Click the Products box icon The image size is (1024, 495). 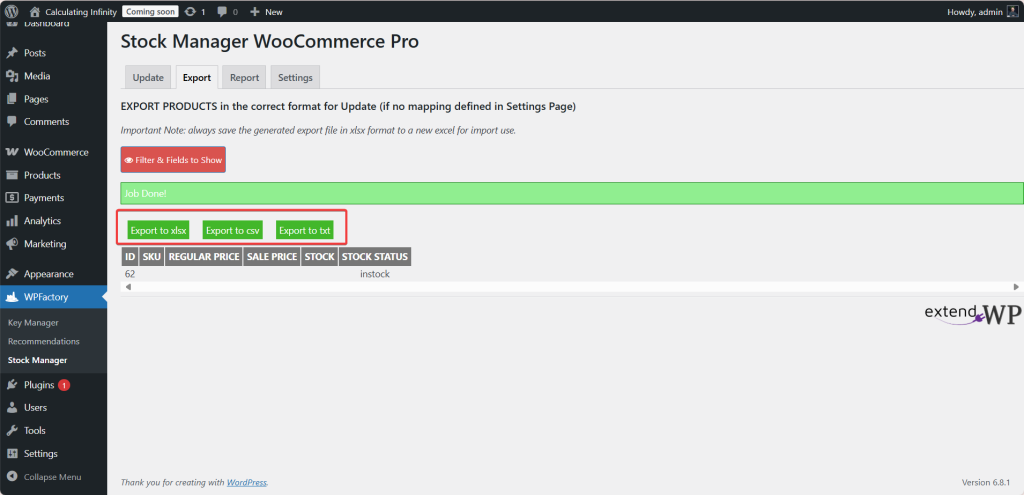click(12, 175)
